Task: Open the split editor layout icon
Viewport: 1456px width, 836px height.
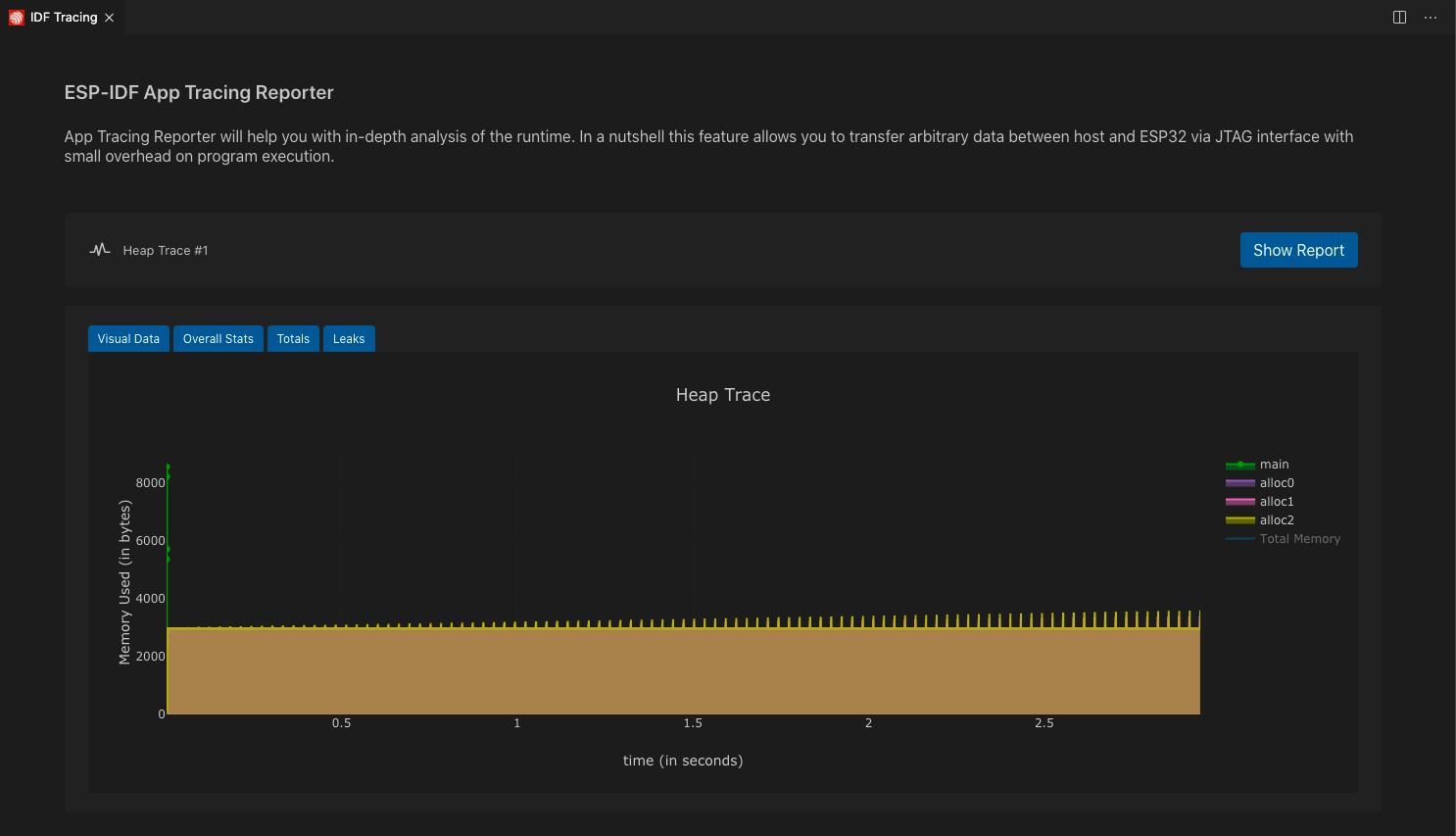Action: (x=1397, y=17)
